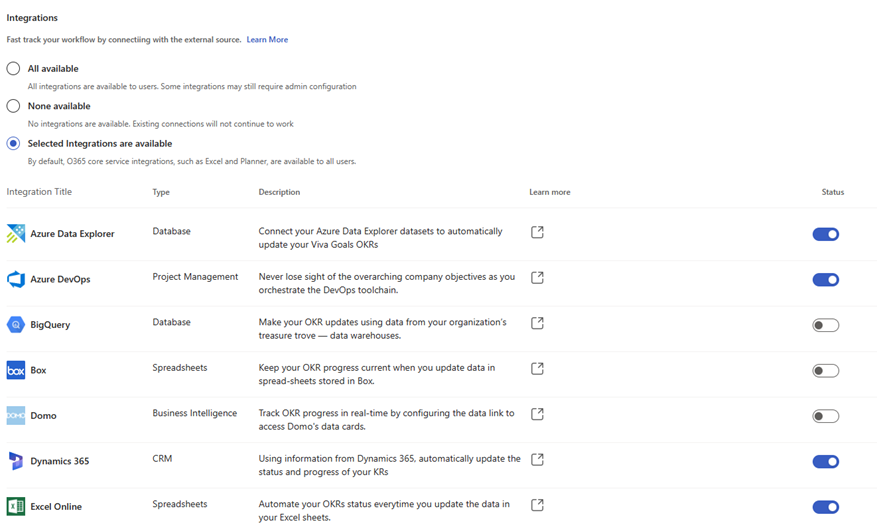This screenshot has height=527, width=877.
Task: Click the Project Management type cell
Action: coord(195,276)
